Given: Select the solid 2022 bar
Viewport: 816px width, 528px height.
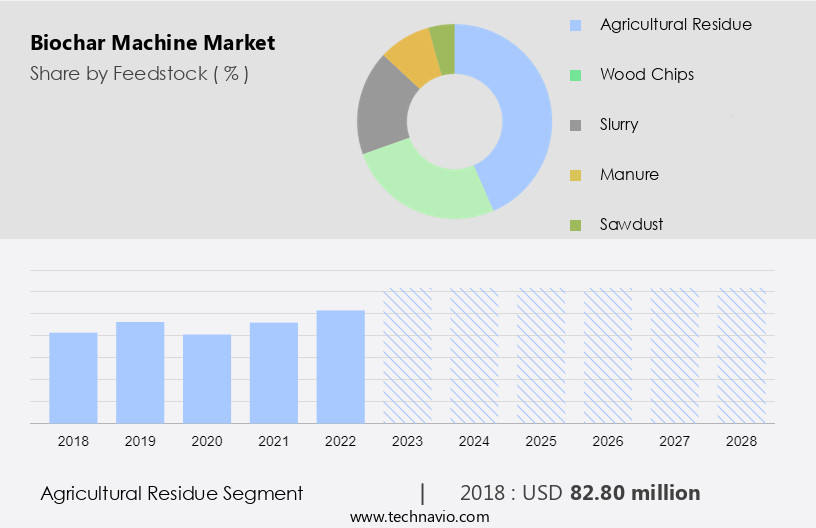Looking at the screenshot, I should (341, 367).
